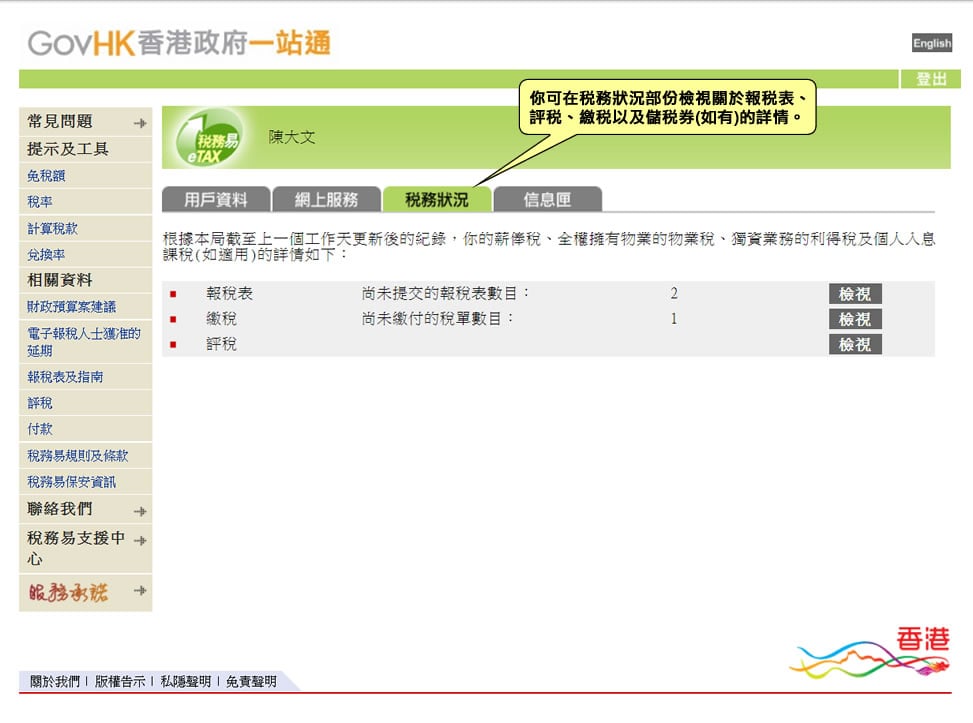Open the 免稅額 sidebar link
This screenshot has height=723, width=973.
pyautogui.click(x=47, y=176)
